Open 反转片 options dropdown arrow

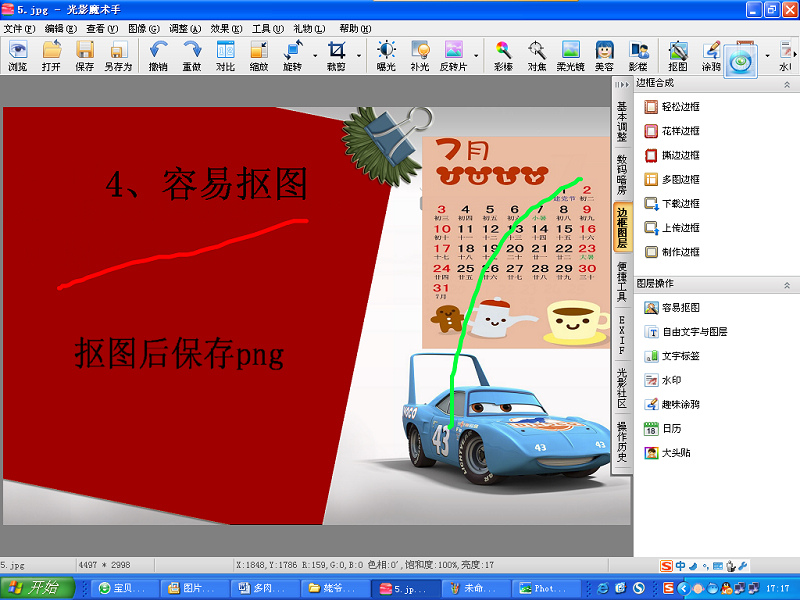(x=477, y=56)
